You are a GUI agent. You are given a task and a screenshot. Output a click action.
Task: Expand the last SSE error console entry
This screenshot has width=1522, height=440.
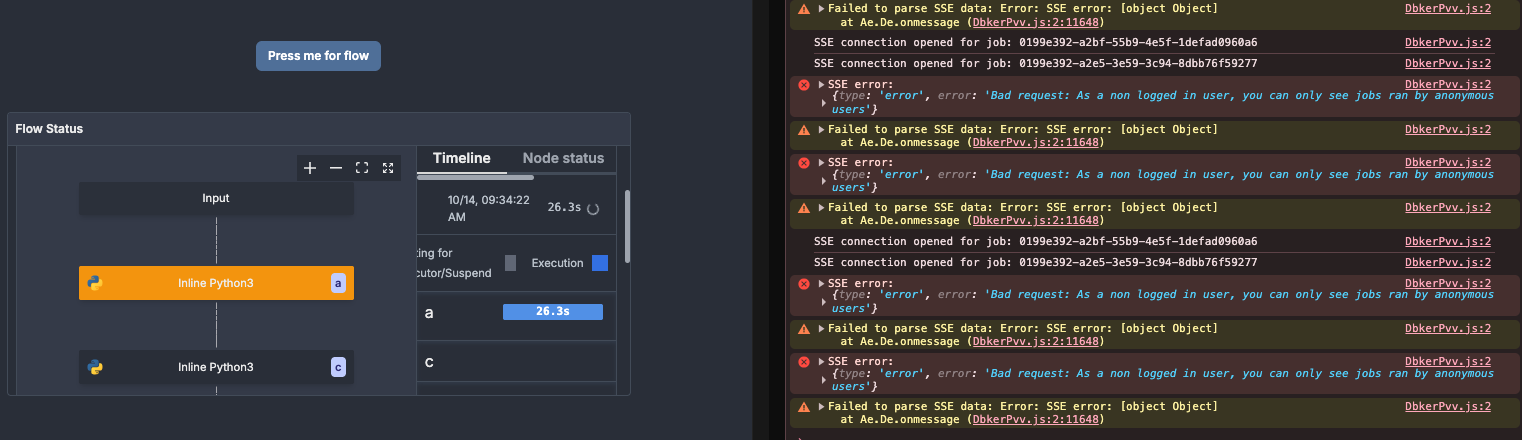pos(822,361)
